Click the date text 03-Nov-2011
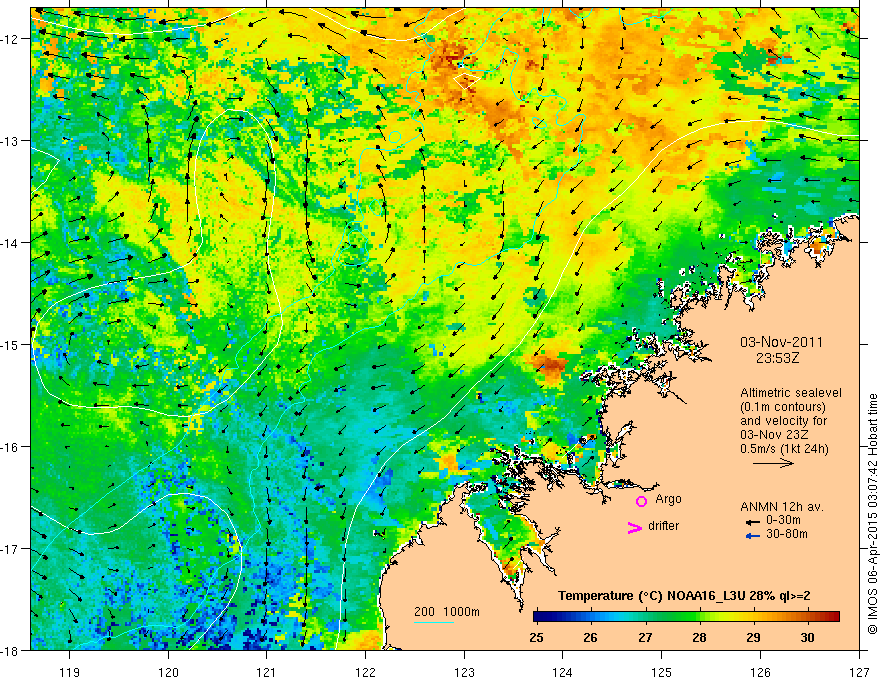Screen dimensions: 880x680 coord(781,342)
